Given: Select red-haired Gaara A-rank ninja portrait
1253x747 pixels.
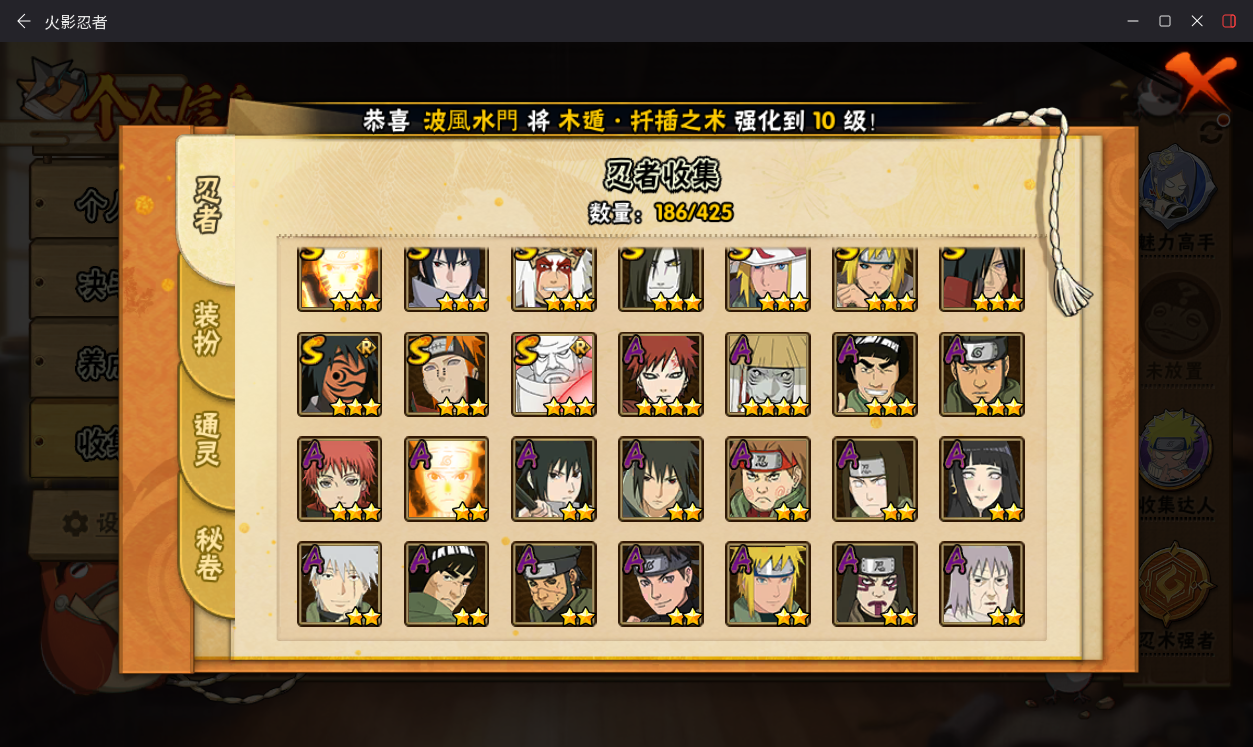Looking at the screenshot, I should tap(661, 374).
